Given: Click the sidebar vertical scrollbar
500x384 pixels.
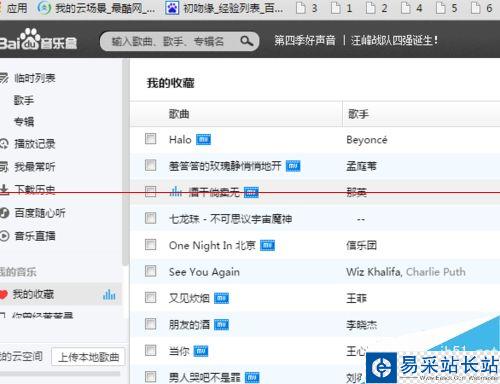Looking at the screenshot, I should coord(125,162).
